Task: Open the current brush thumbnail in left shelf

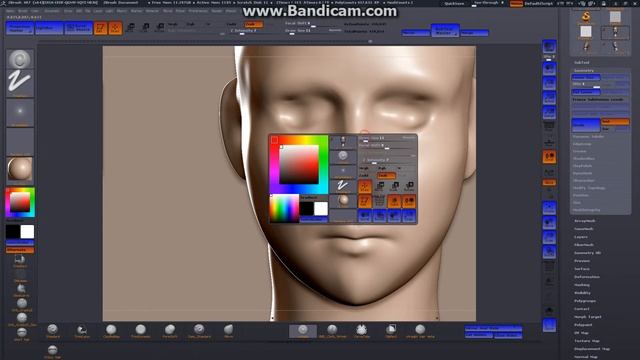Action: tap(20, 59)
